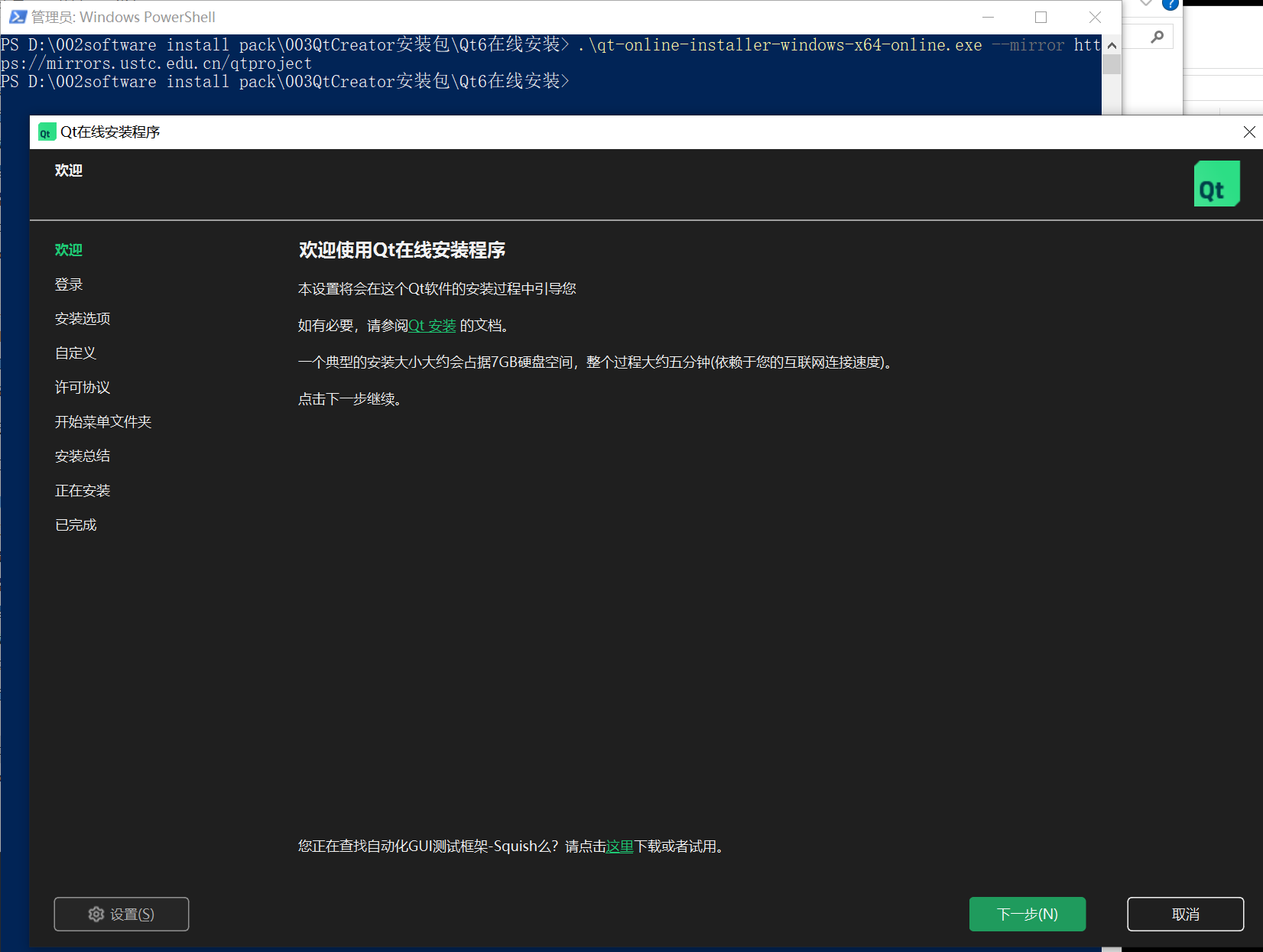This screenshot has width=1263, height=952.
Task: Select the 许可协议 step in the sidebar
Action: tap(83, 388)
